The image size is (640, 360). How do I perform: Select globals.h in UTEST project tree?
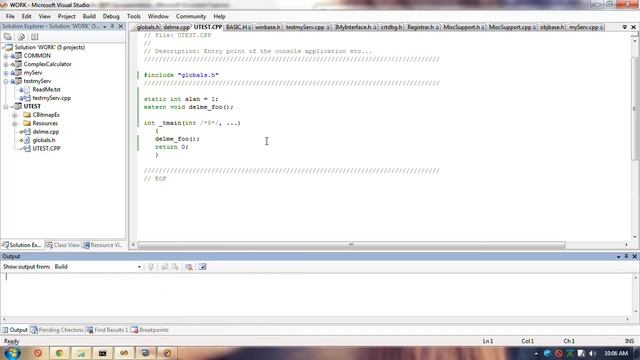click(44, 140)
